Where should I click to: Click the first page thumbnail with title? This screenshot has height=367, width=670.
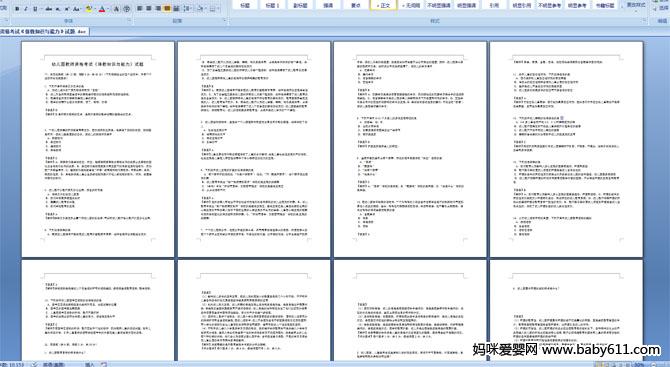pos(98,149)
